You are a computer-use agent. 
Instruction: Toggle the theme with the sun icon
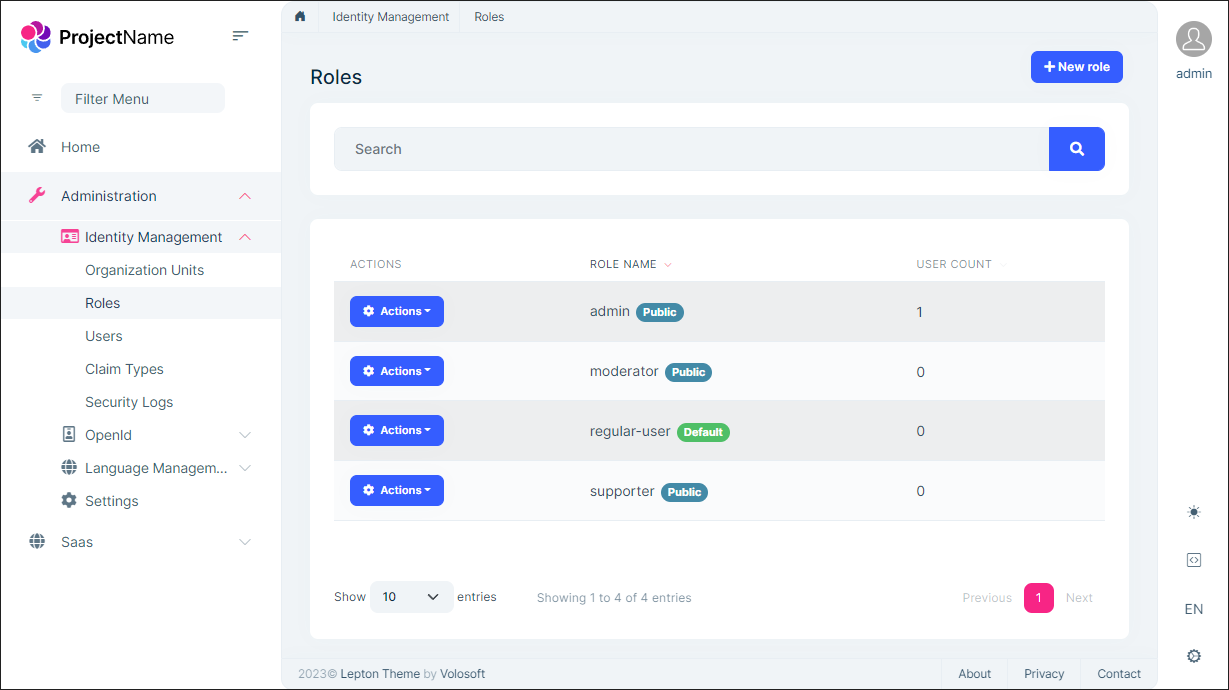(1194, 511)
